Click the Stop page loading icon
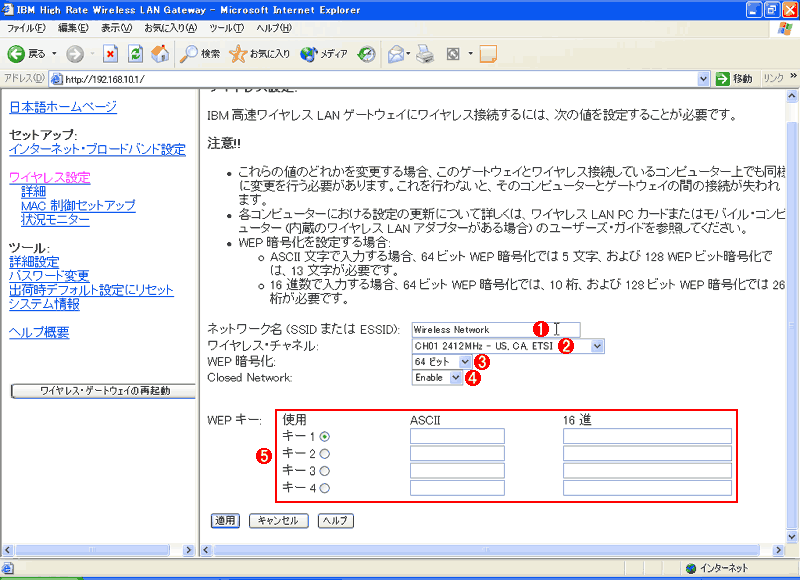The height and width of the screenshot is (580, 800). [110, 54]
